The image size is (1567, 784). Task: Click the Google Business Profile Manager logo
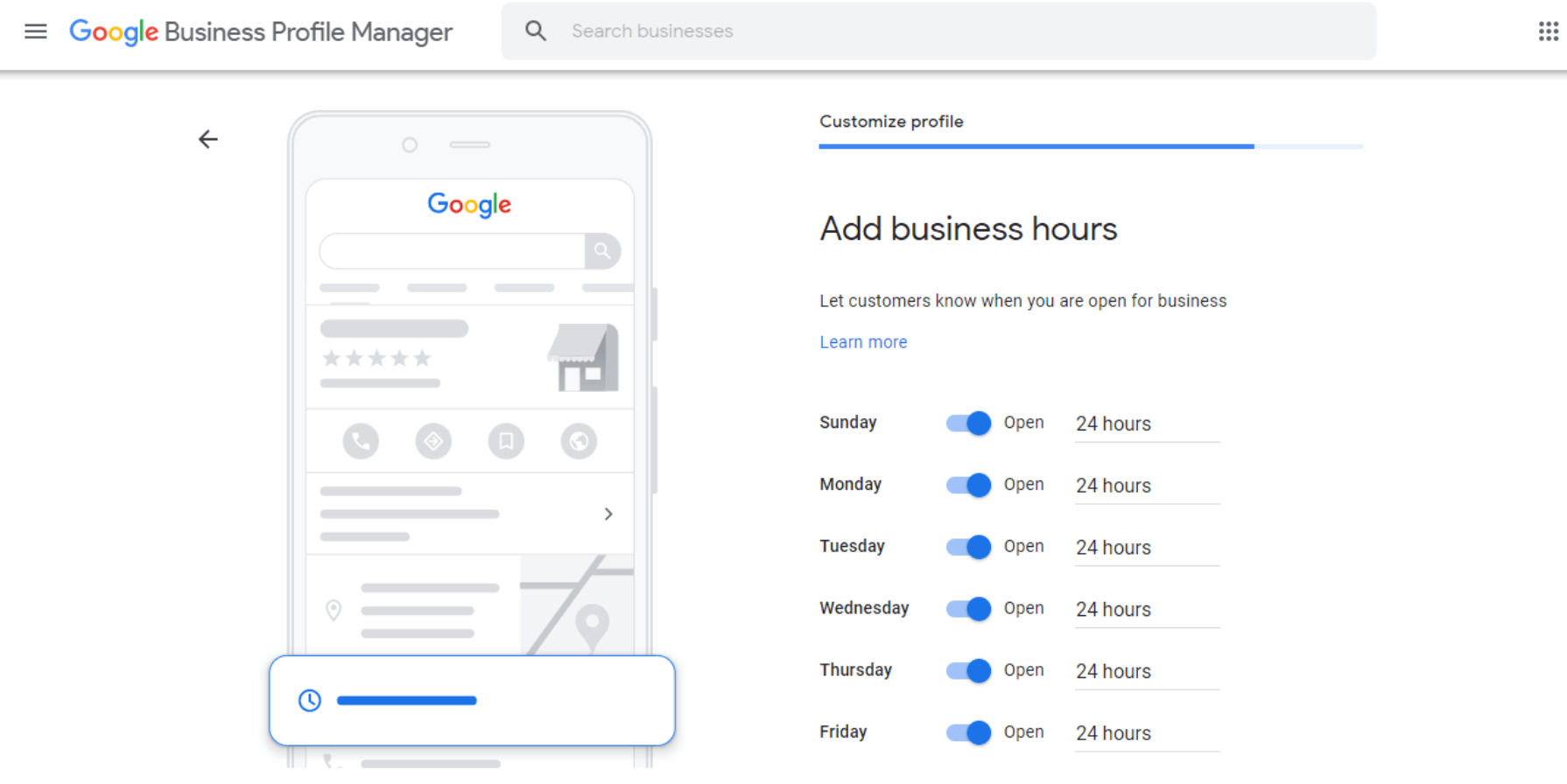tap(261, 31)
